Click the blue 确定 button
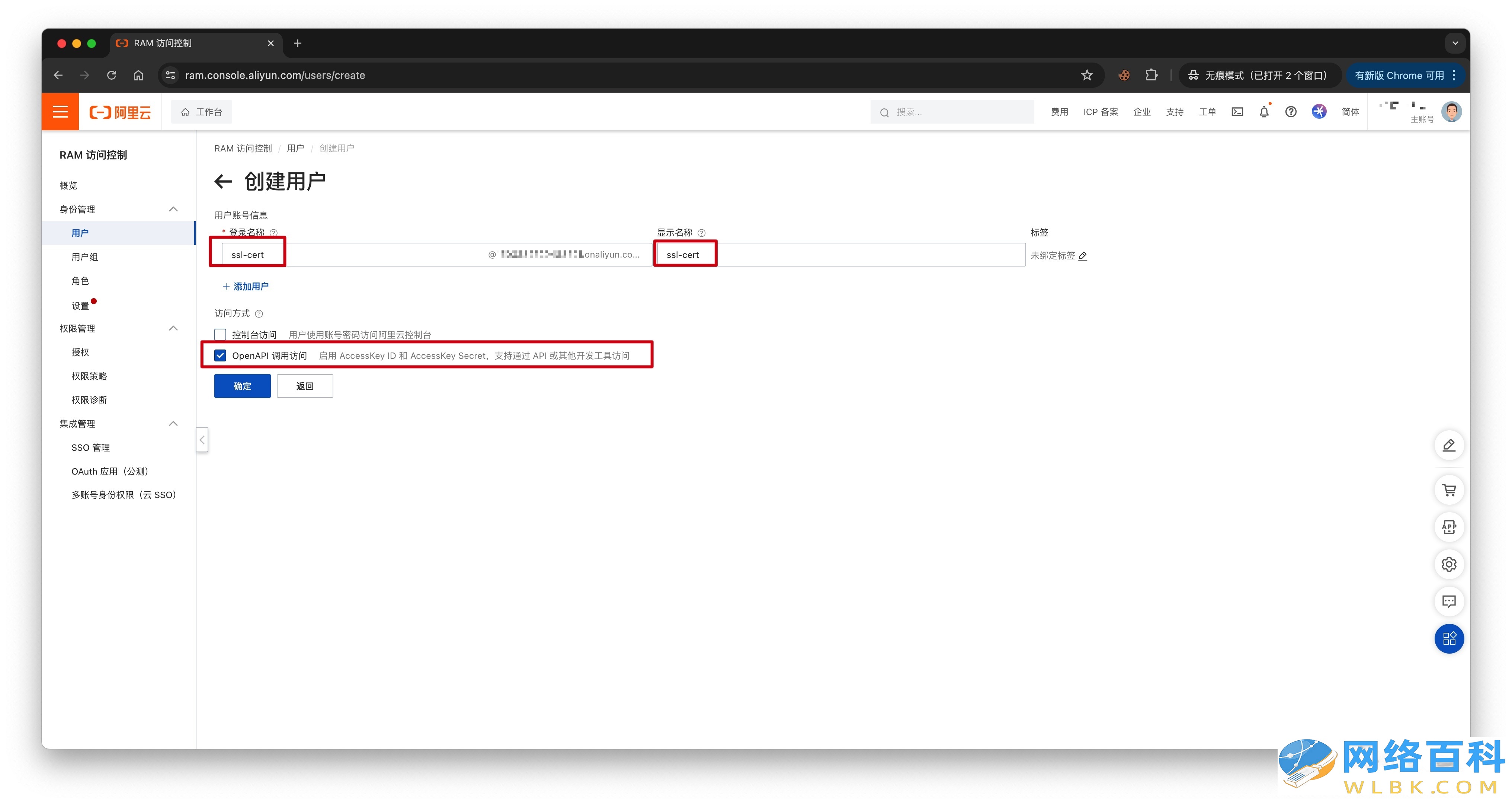 (x=242, y=386)
